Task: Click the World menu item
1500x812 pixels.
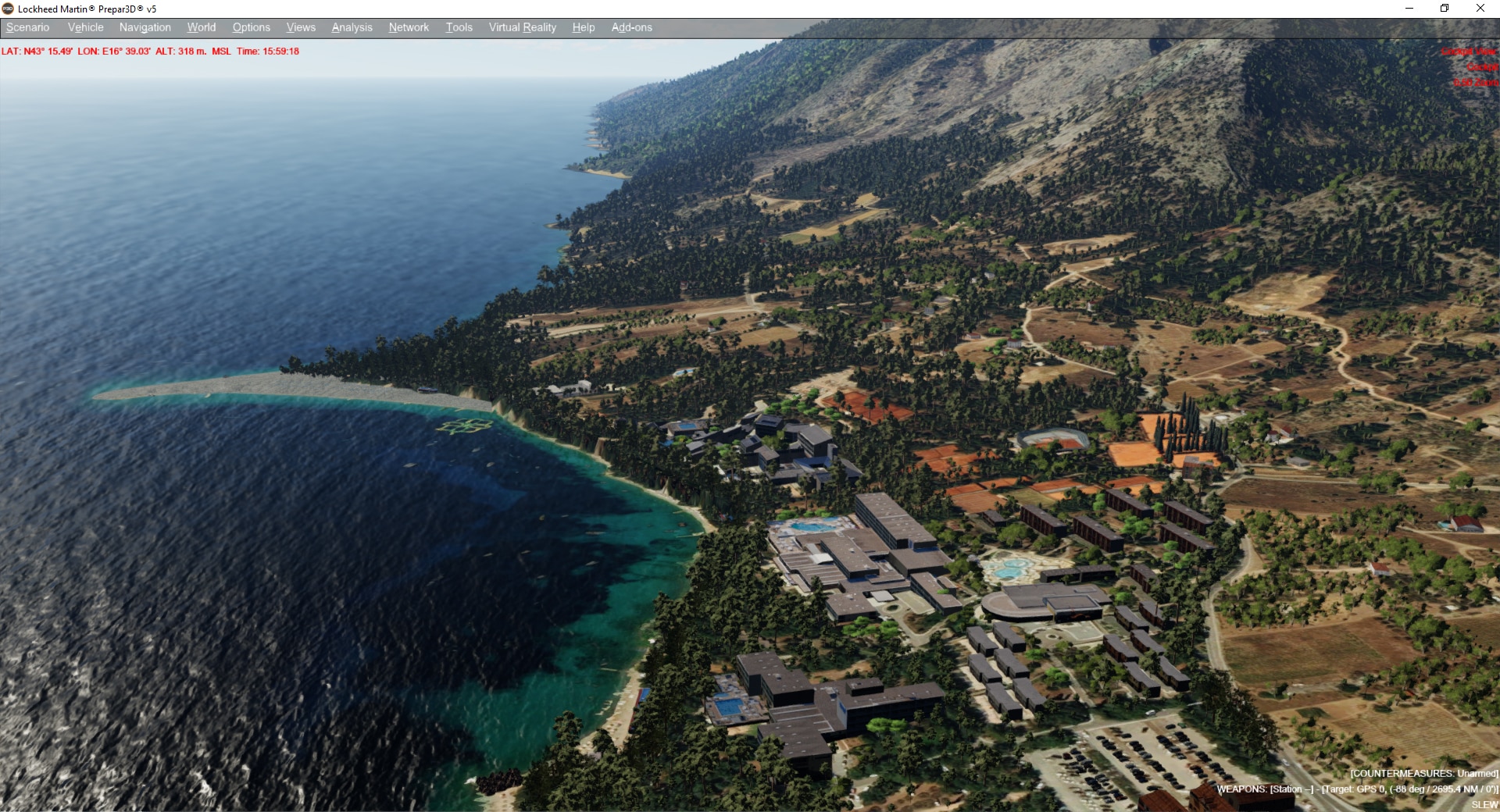Action: (x=201, y=27)
